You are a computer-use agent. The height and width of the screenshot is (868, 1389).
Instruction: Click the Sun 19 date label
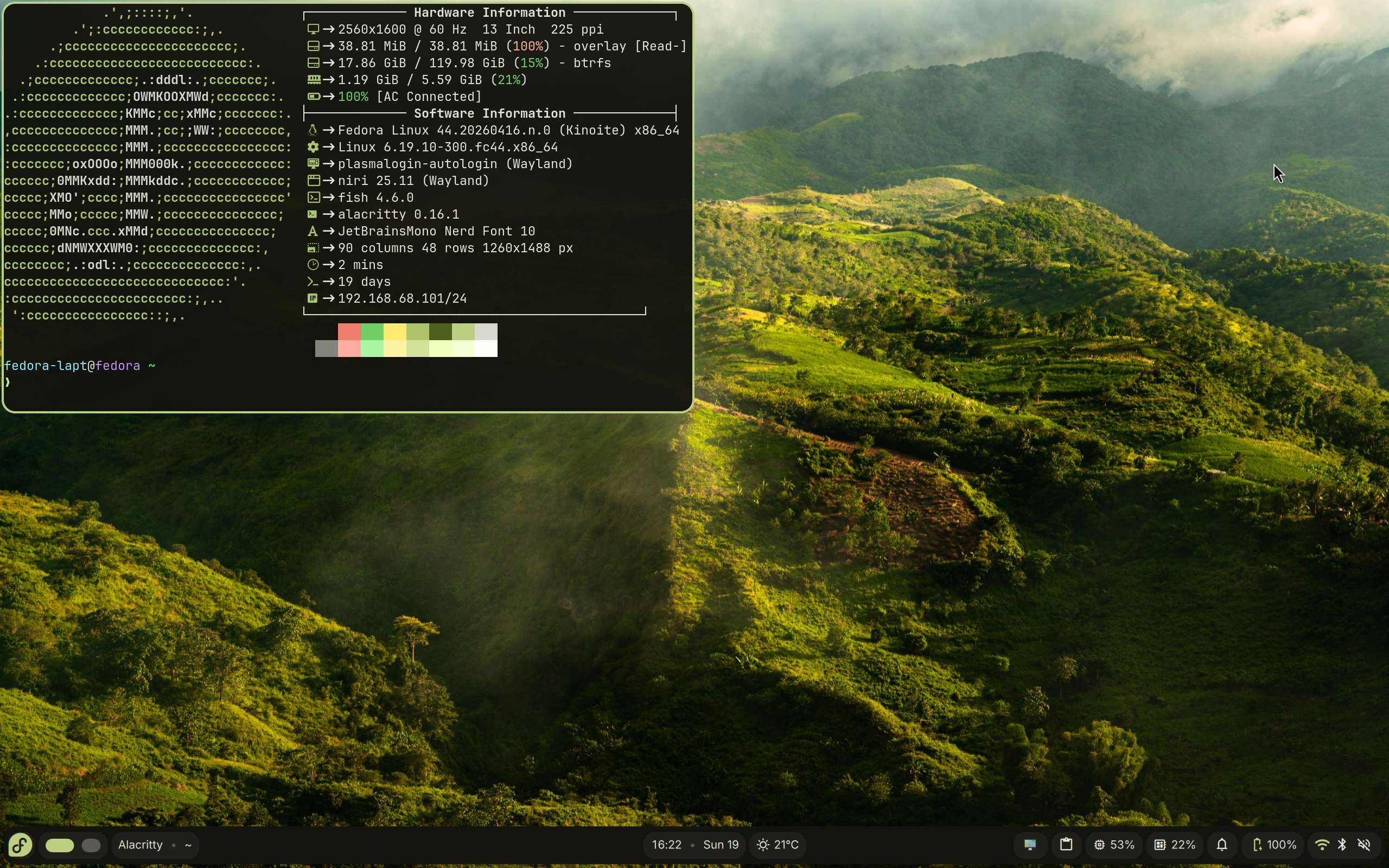721,845
